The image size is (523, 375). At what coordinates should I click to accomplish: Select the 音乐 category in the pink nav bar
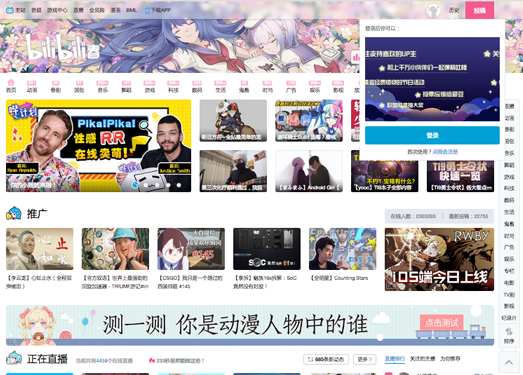[103, 86]
